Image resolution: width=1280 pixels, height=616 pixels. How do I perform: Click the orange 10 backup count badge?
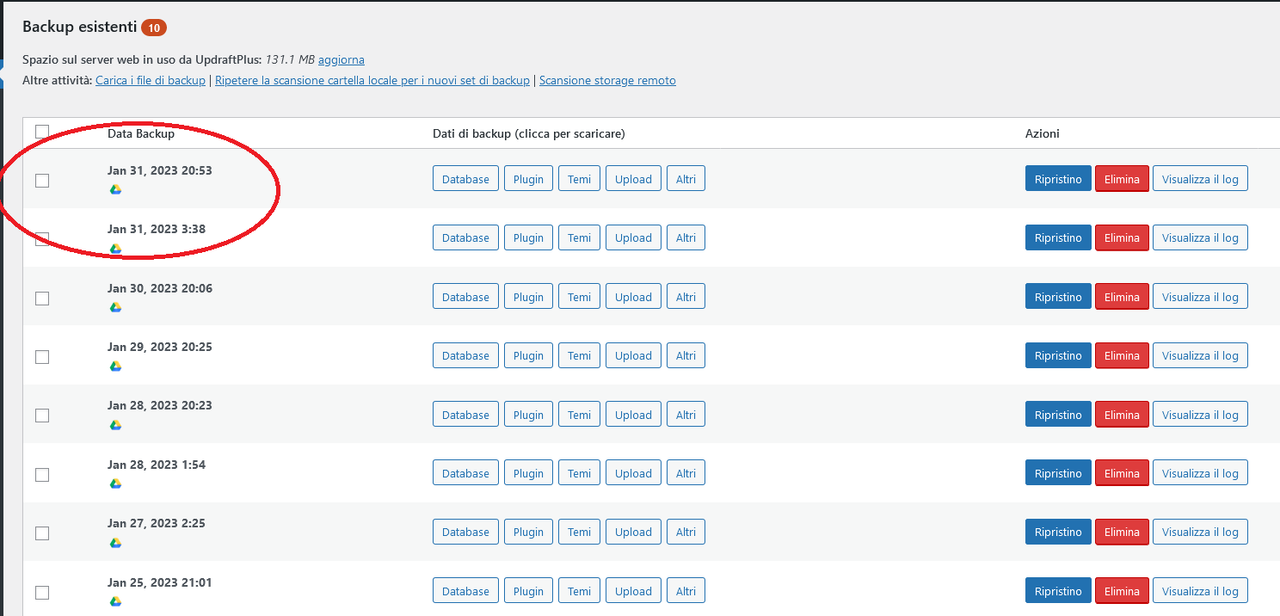154,27
